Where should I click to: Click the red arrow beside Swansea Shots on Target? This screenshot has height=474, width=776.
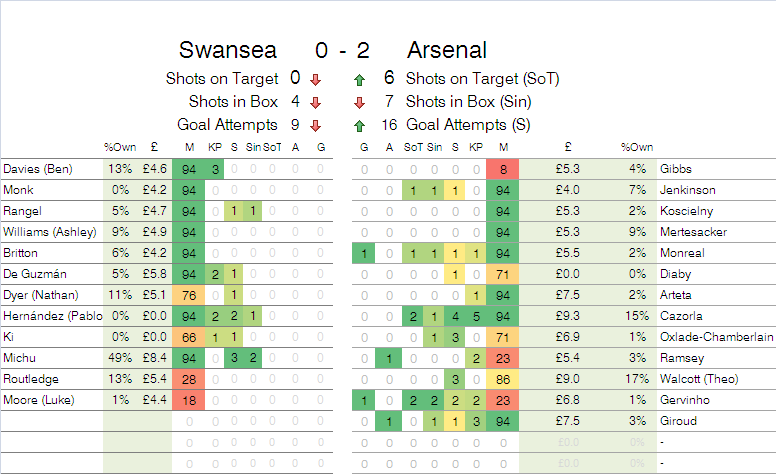coord(316,79)
